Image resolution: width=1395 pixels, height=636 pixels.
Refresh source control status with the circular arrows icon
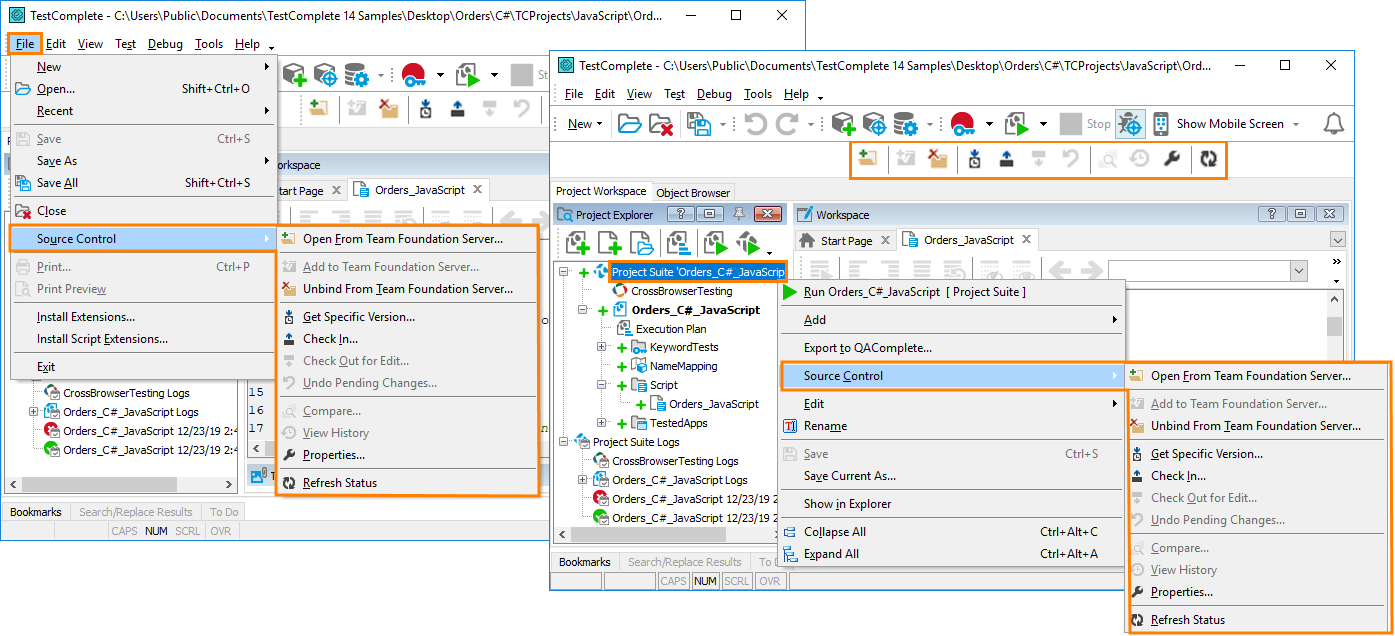pyautogui.click(x=1209, y=158)
